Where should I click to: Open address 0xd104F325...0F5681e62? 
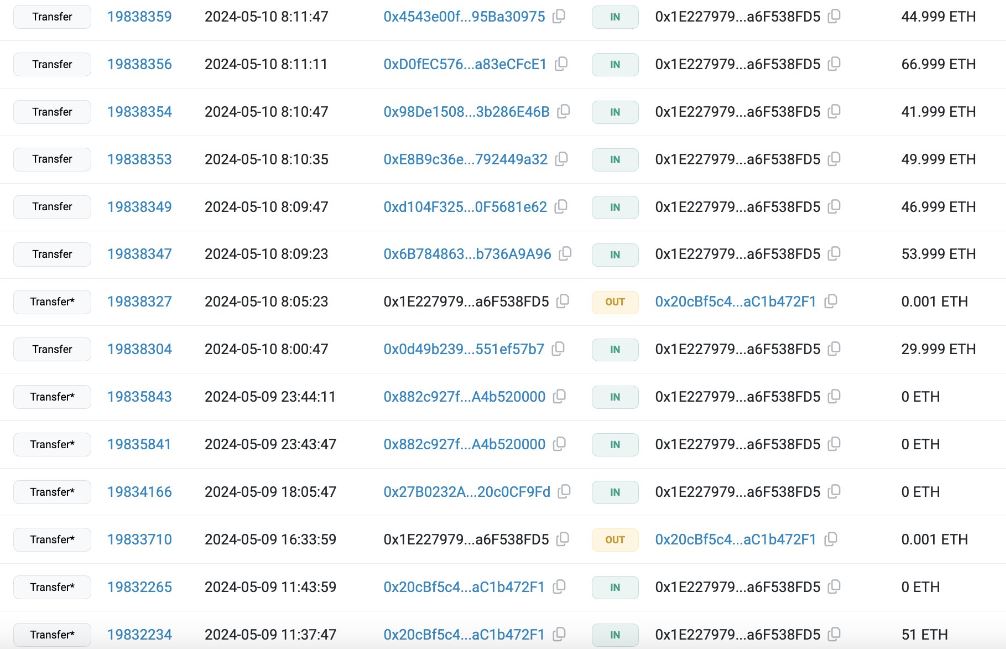point(465,206)
